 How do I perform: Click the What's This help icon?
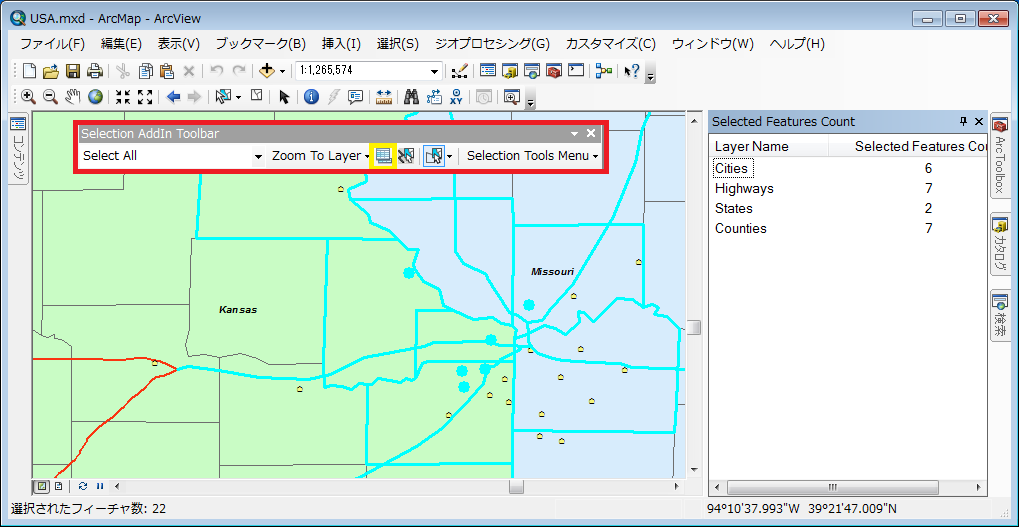tap(632, 70)
